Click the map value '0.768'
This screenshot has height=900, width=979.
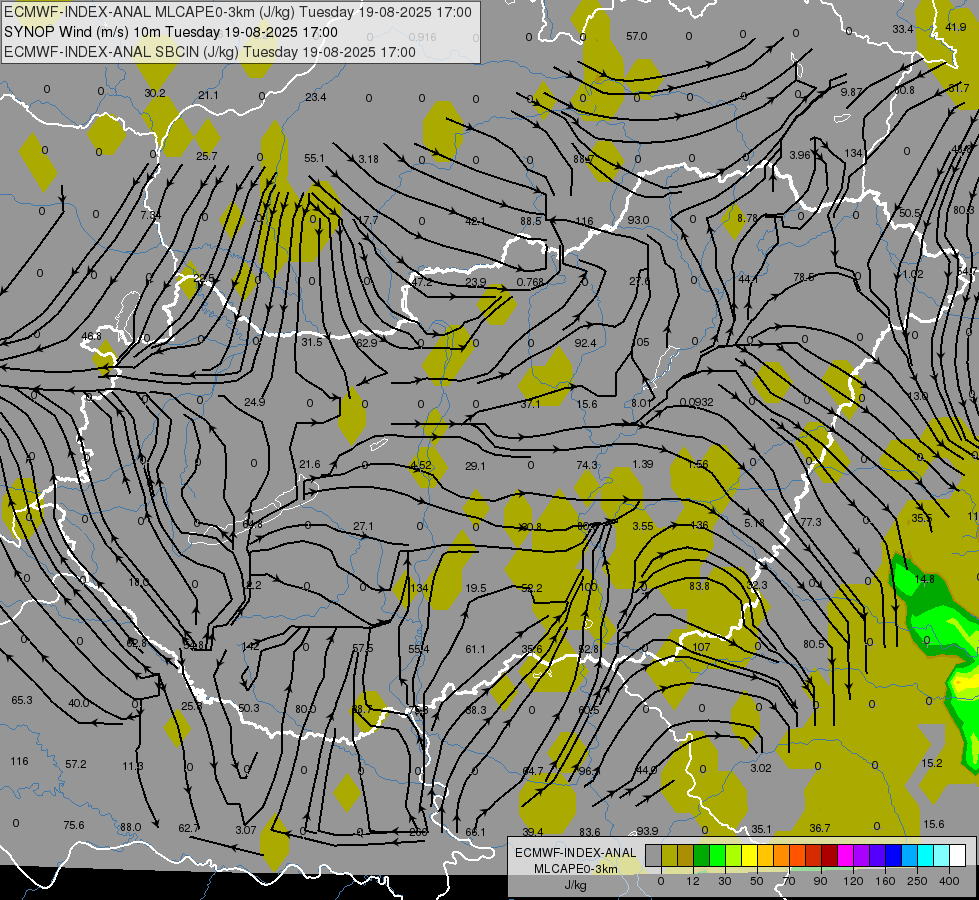pos(530,282)
